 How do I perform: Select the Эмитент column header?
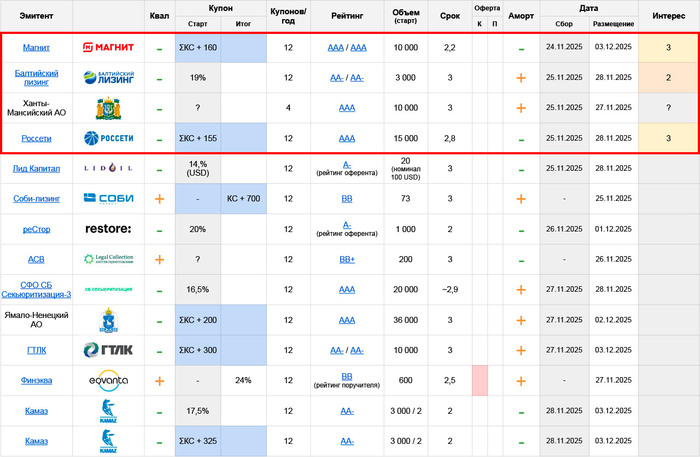pos(36,15)
